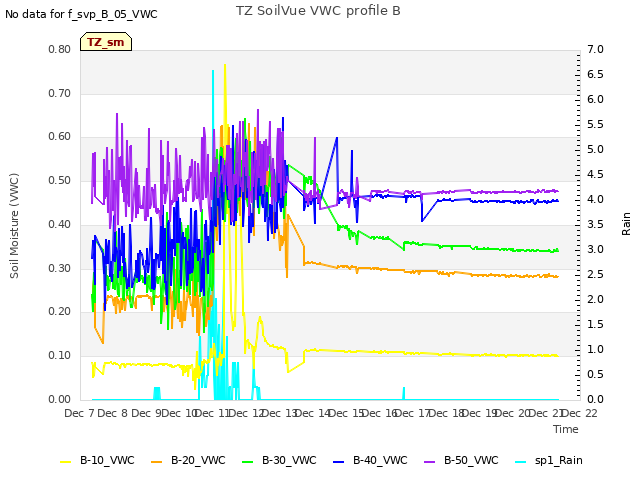Click the 0.30 soil moisture tick label

pos(60,269)
